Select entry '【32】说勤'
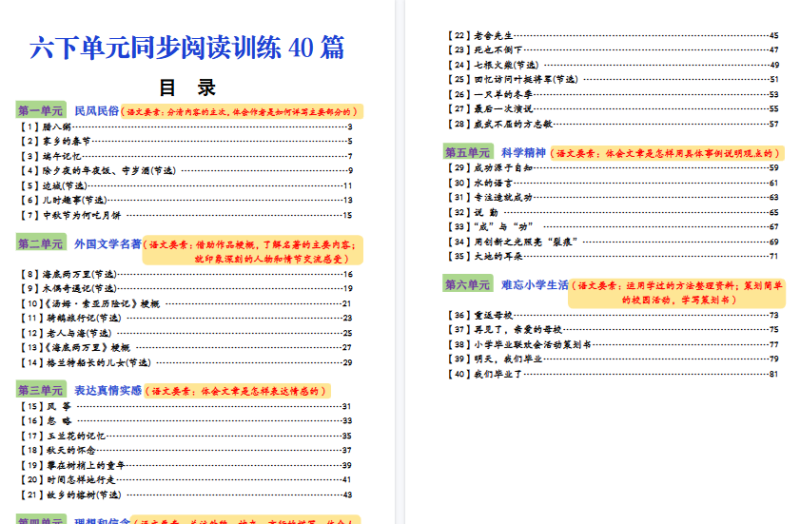The width and height of the screenshot is (800, 524). pyautogui.click(x=613, y=212)
